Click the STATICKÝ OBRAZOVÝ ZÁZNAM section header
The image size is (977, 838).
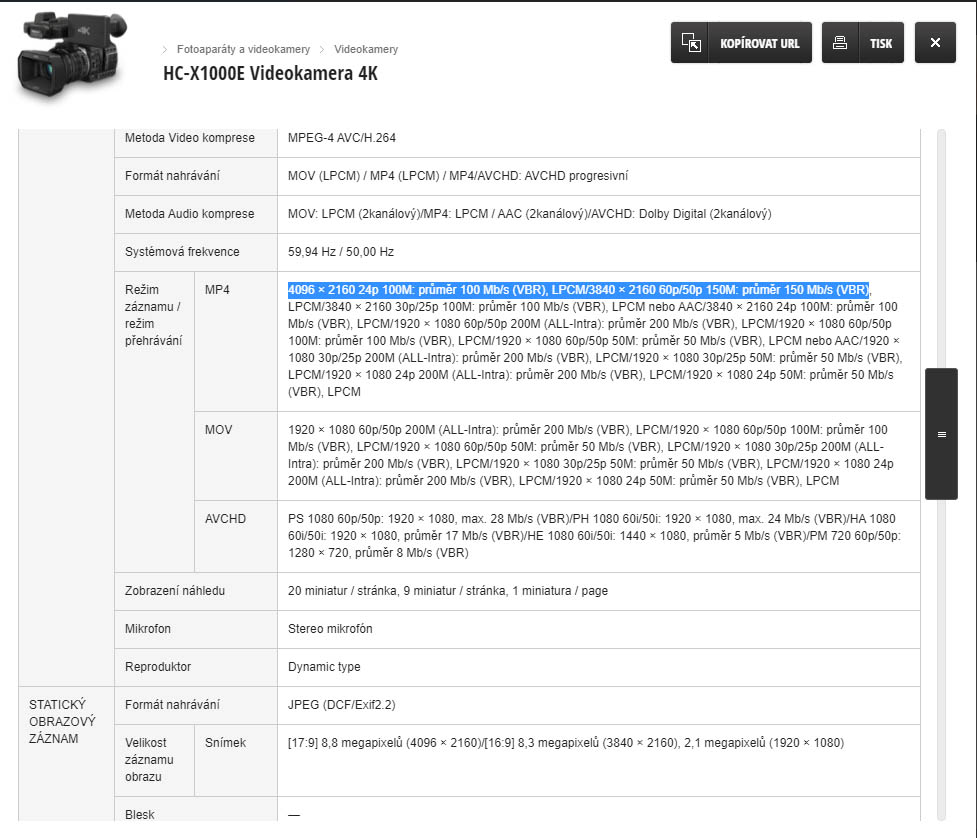[x=62, y=722]
